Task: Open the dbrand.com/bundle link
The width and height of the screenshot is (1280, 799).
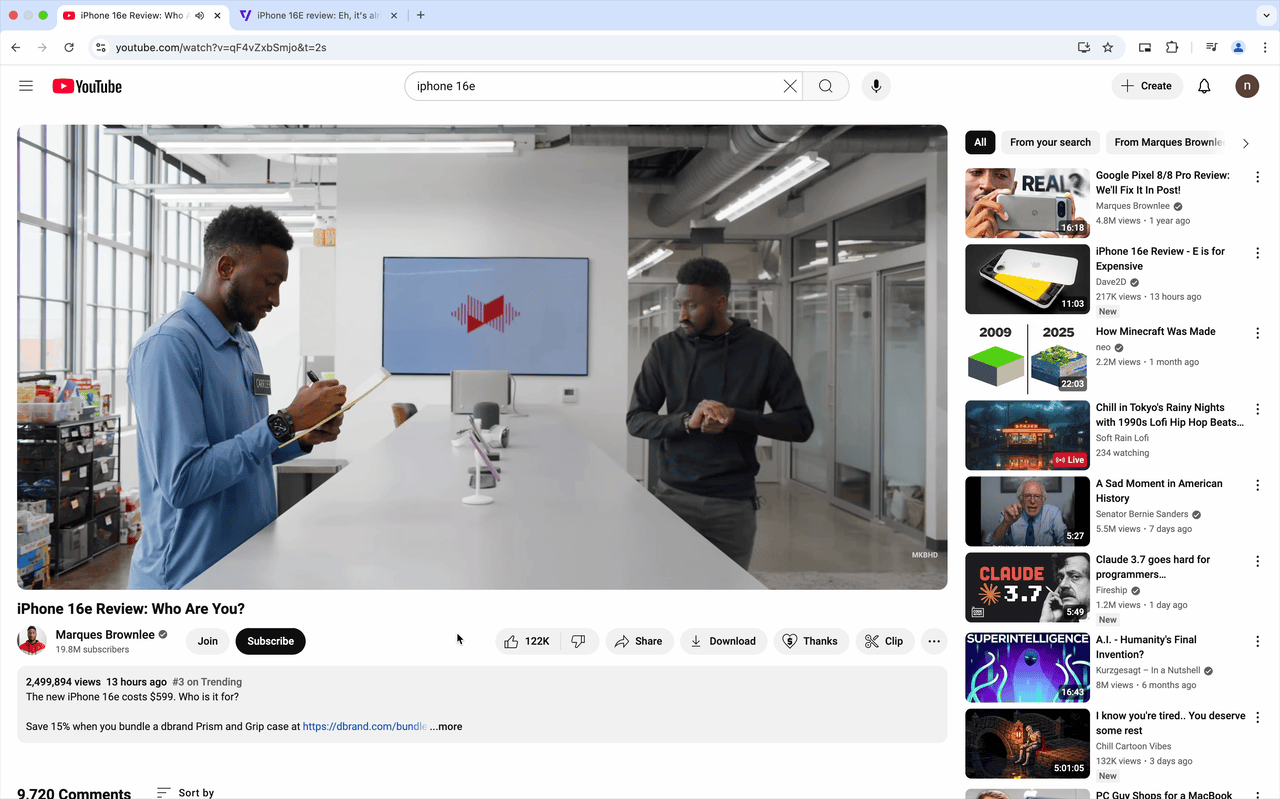Action: (x=364, y=726)
